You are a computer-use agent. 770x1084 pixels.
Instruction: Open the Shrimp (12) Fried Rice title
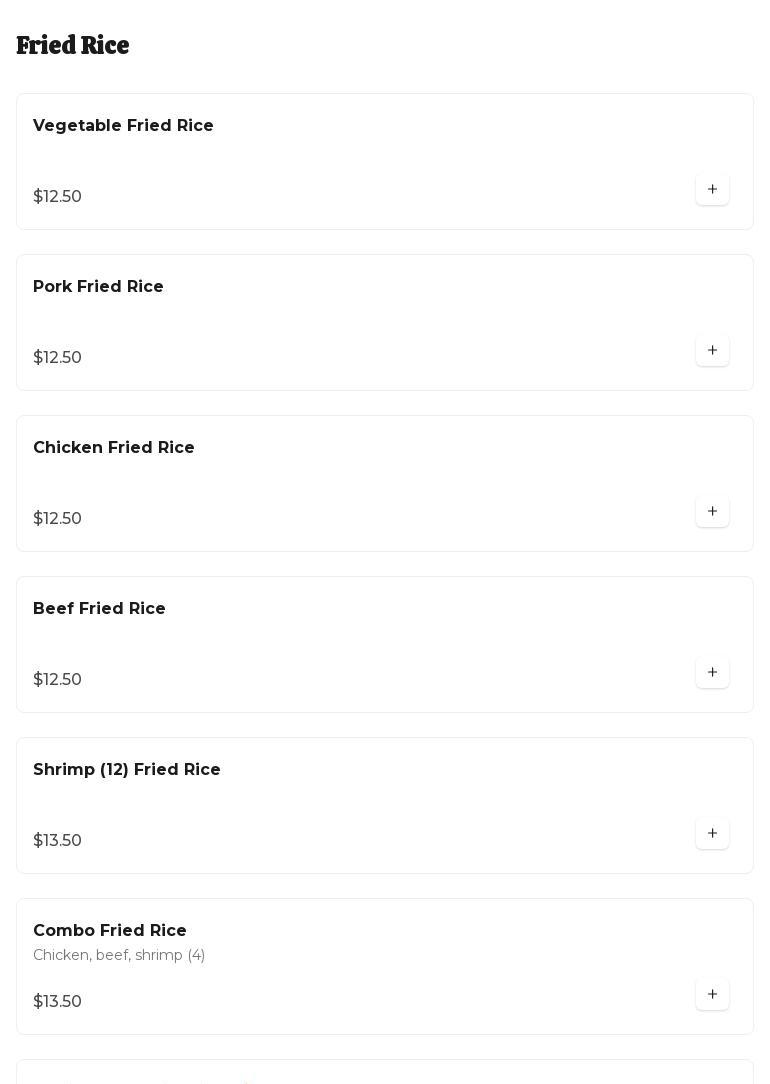pos(127,770)
